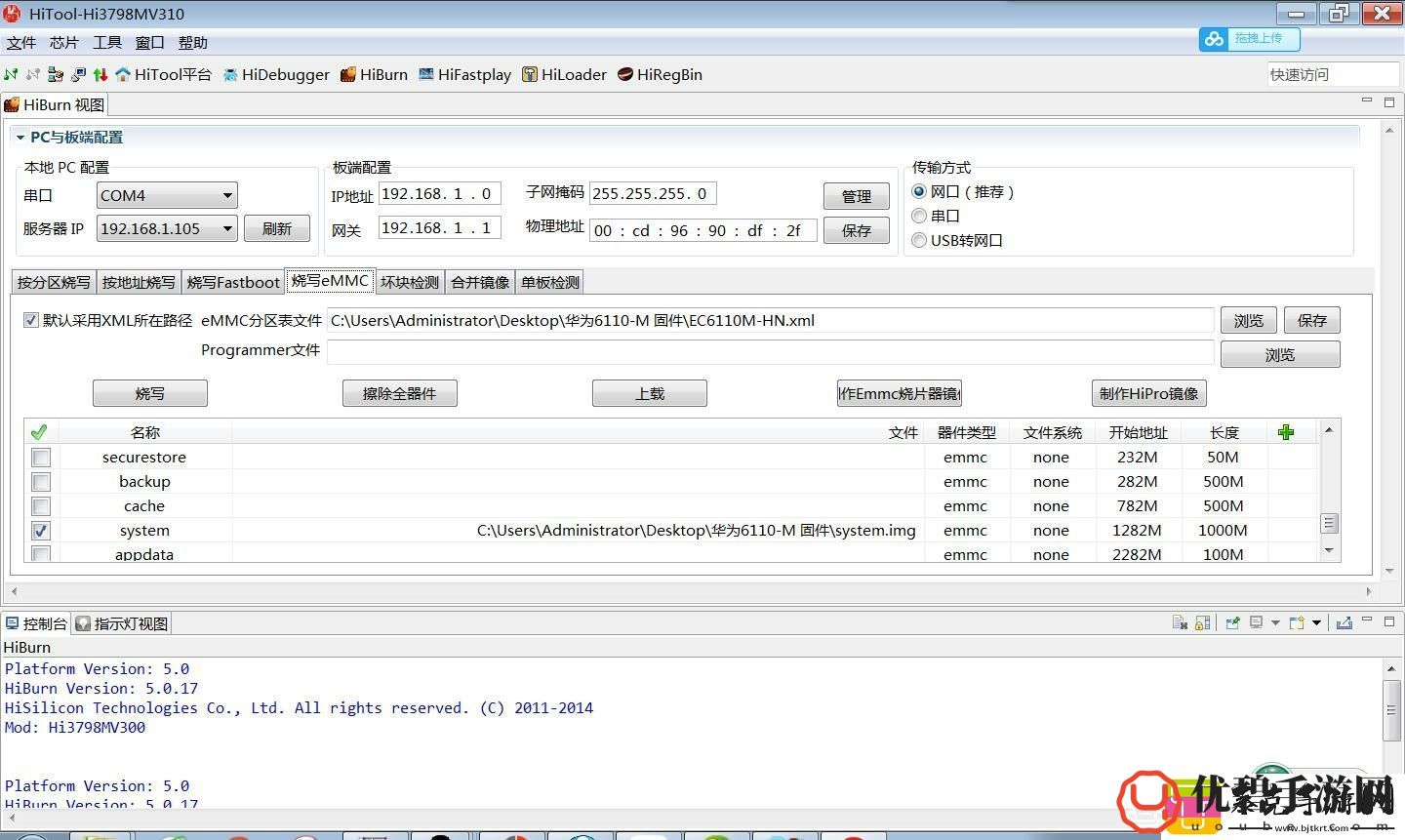1405x840 pixels.
Task: Click 浏览 beside Programmer文件
Action: point(1280,355)
